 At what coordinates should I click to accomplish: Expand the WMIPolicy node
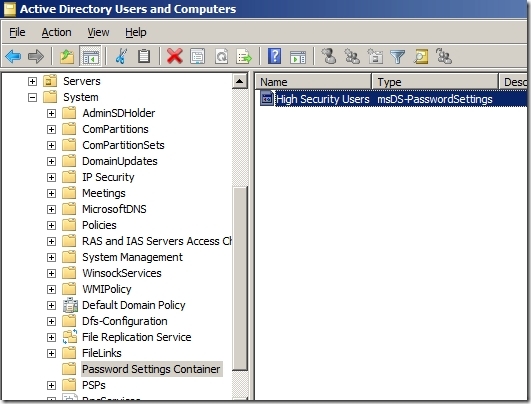click(51, 290)
